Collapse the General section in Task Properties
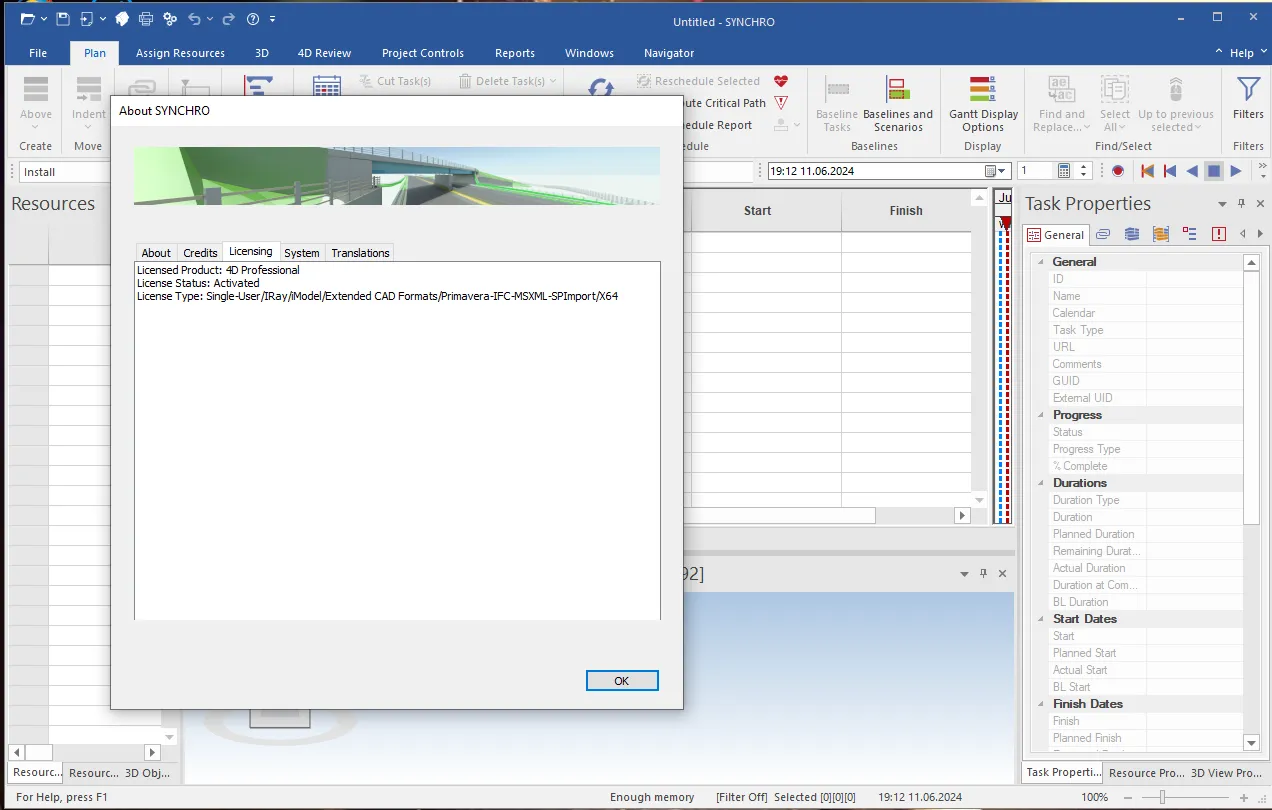The height and width of the screenshot is (810, 1272). click(x=1040, y=262)
